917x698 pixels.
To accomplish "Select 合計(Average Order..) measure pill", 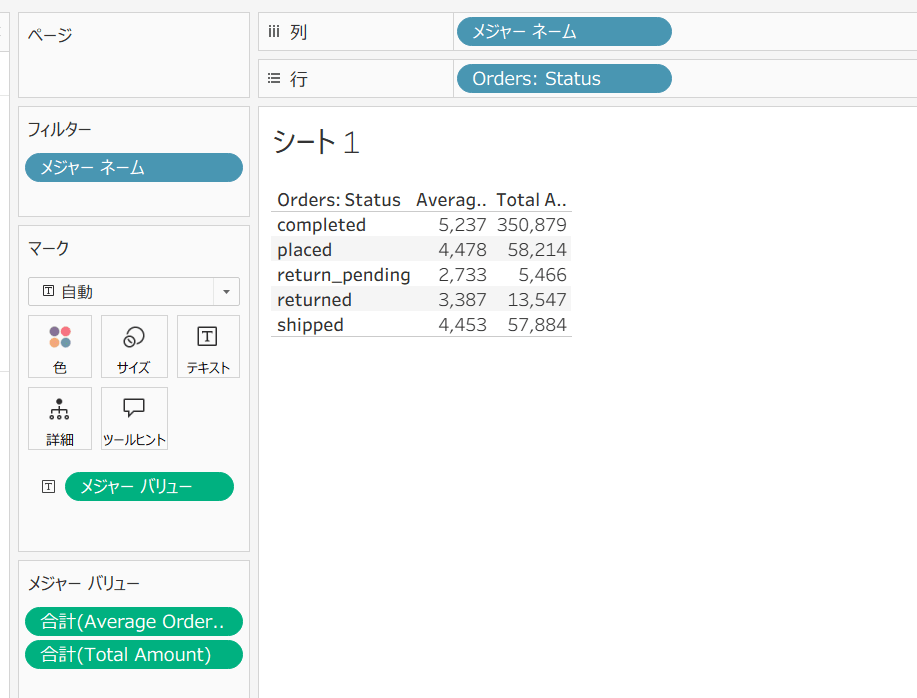I will pos(133,622).
